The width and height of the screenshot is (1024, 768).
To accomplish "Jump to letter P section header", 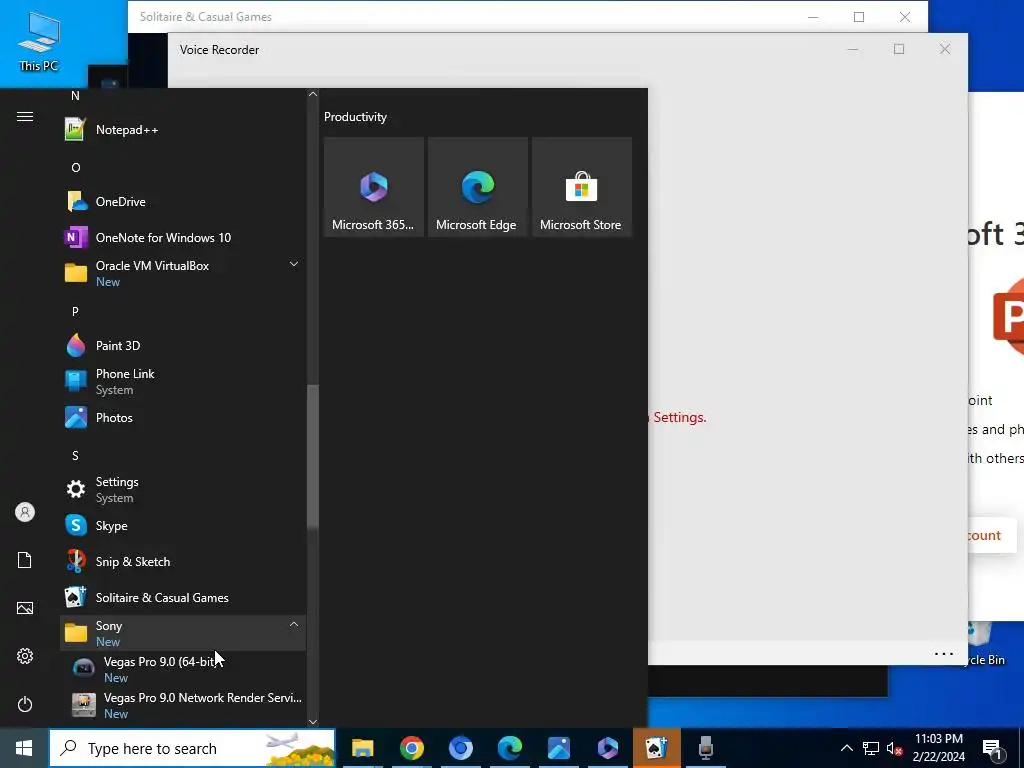I will pos(75,312).
